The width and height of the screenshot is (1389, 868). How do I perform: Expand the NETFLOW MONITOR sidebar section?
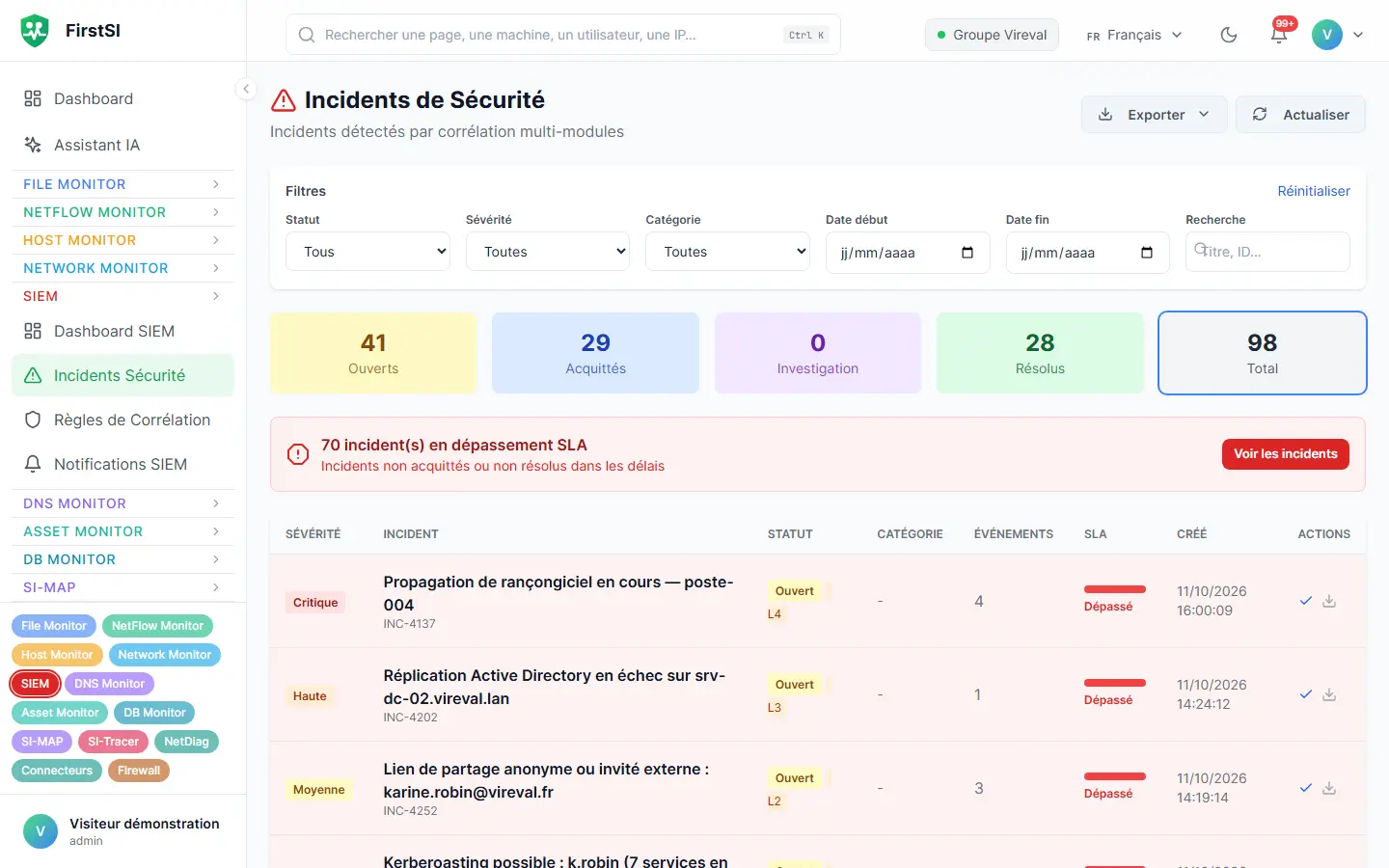(123, 212)
